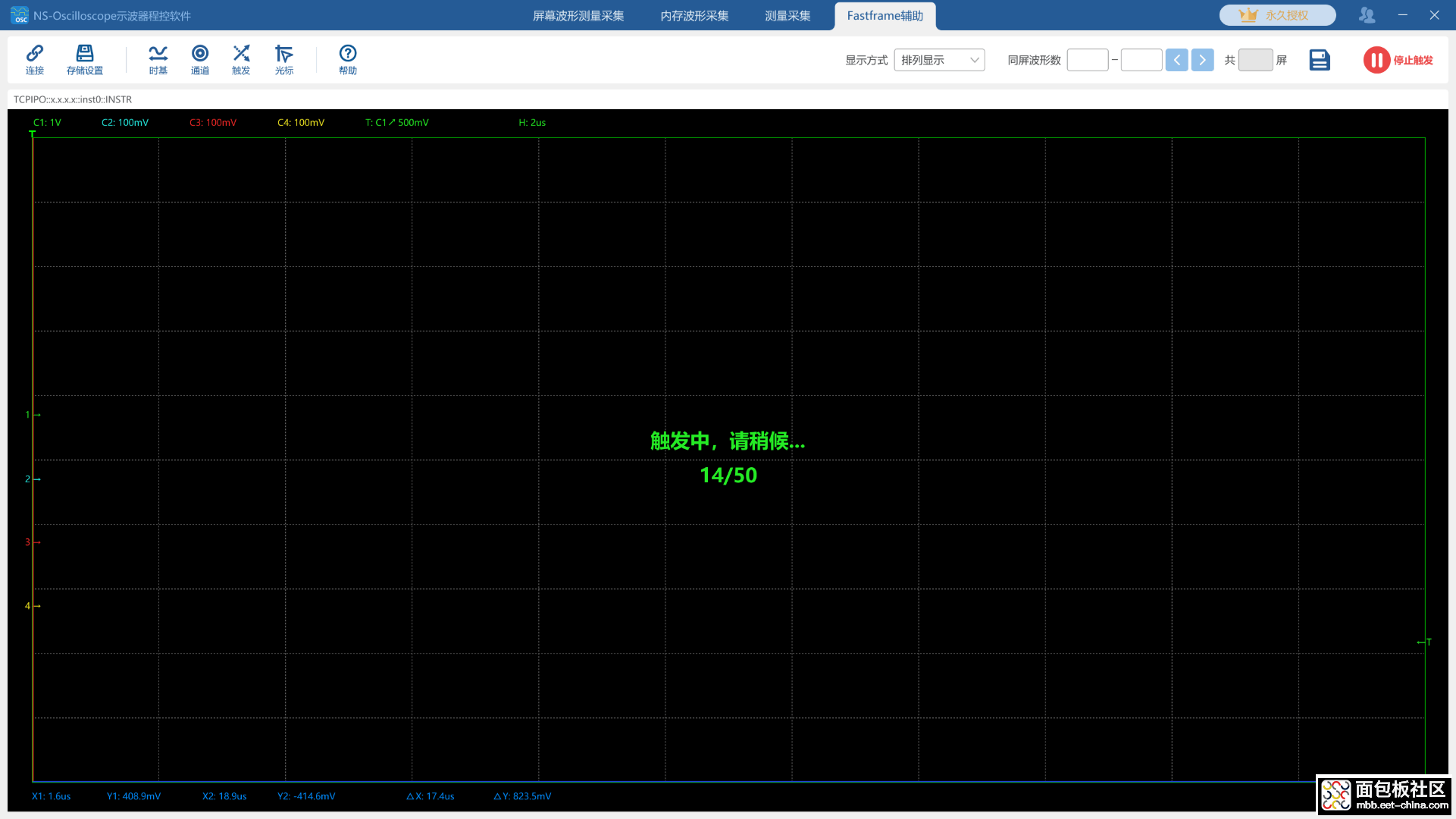Go to previous waveform screen arrow

click(x=1177, y=60)
